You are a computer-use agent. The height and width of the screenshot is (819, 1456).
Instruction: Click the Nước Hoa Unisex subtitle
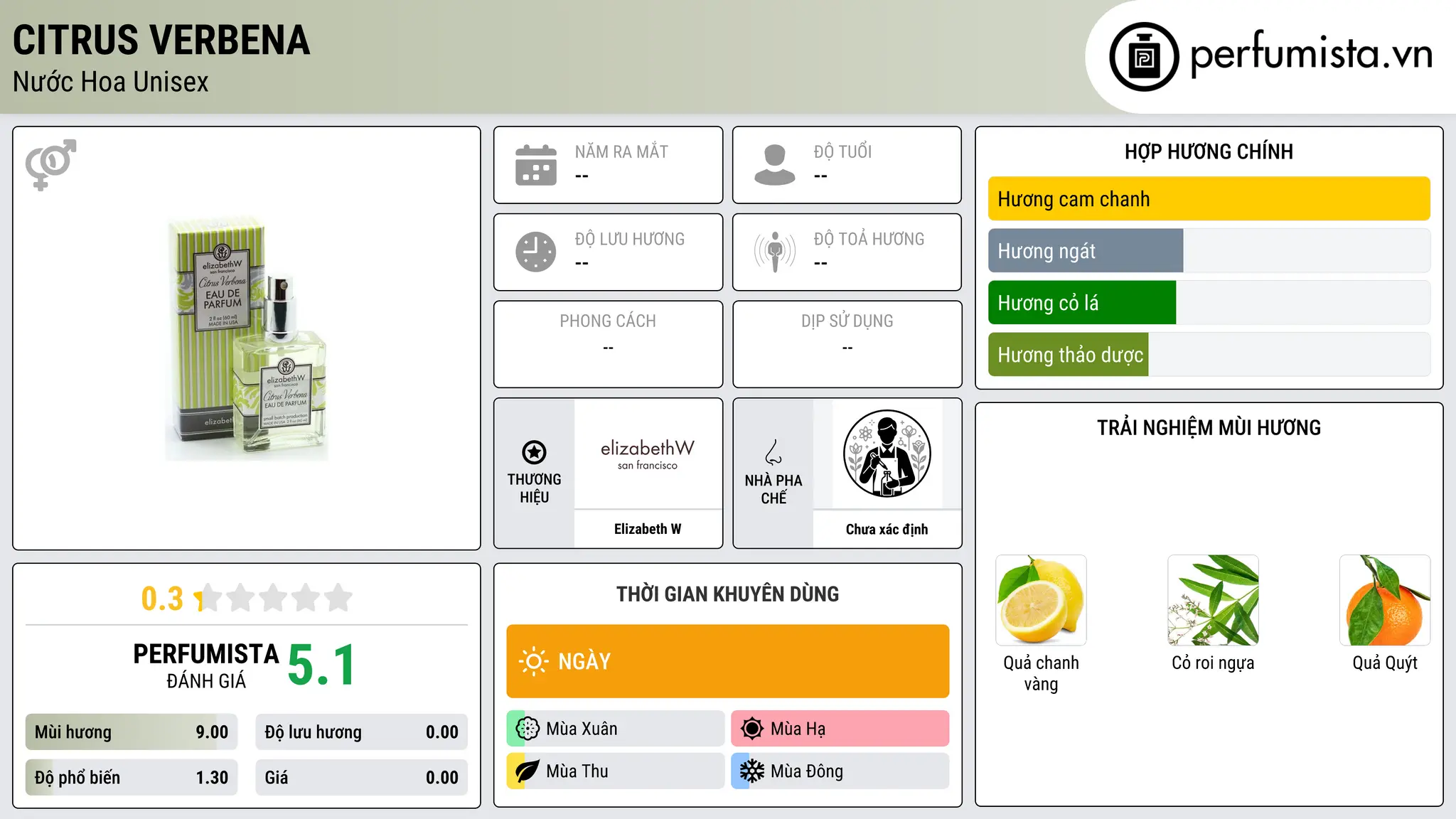[x=111, y=82]
